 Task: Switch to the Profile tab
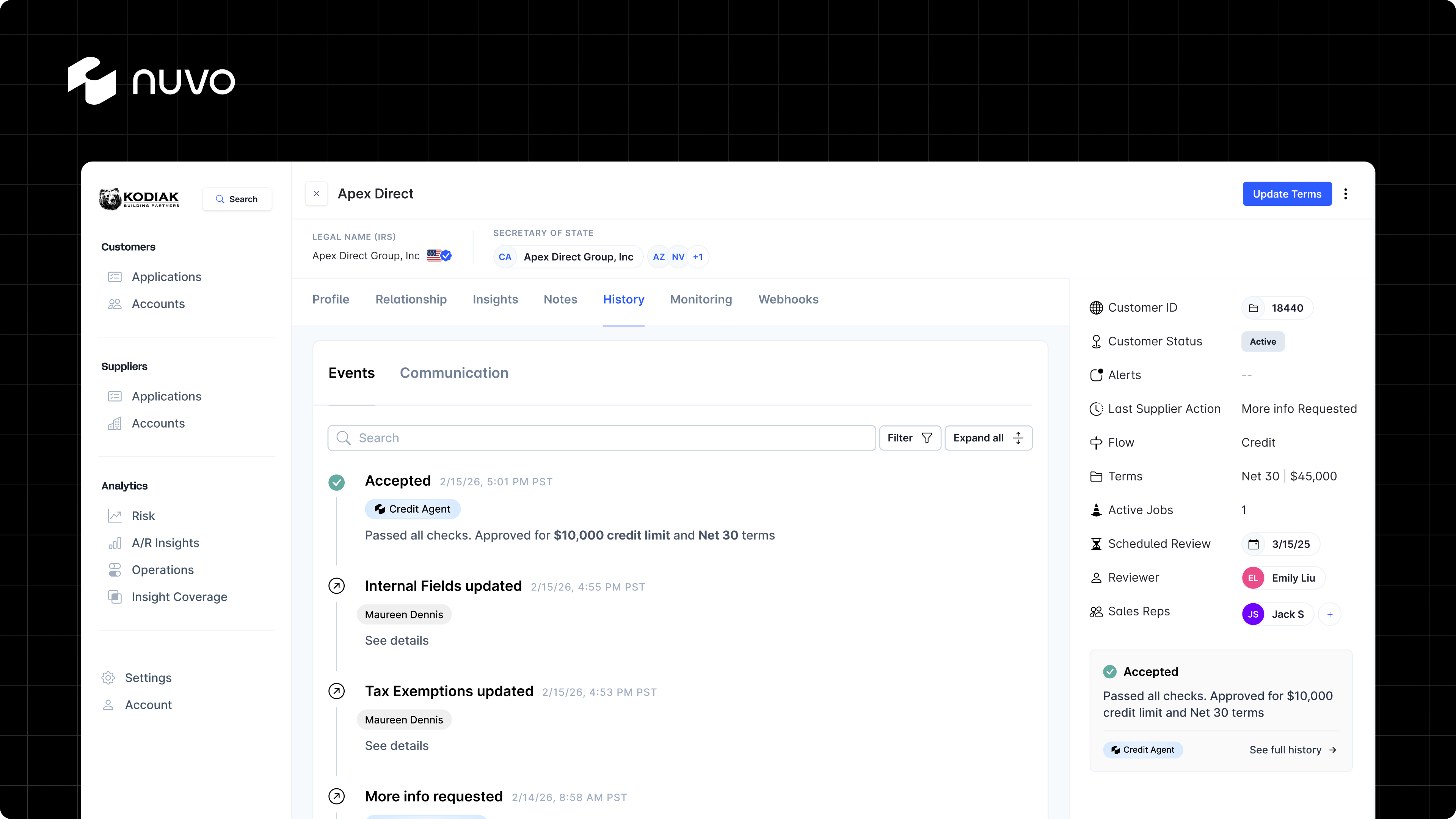[331, 300]
